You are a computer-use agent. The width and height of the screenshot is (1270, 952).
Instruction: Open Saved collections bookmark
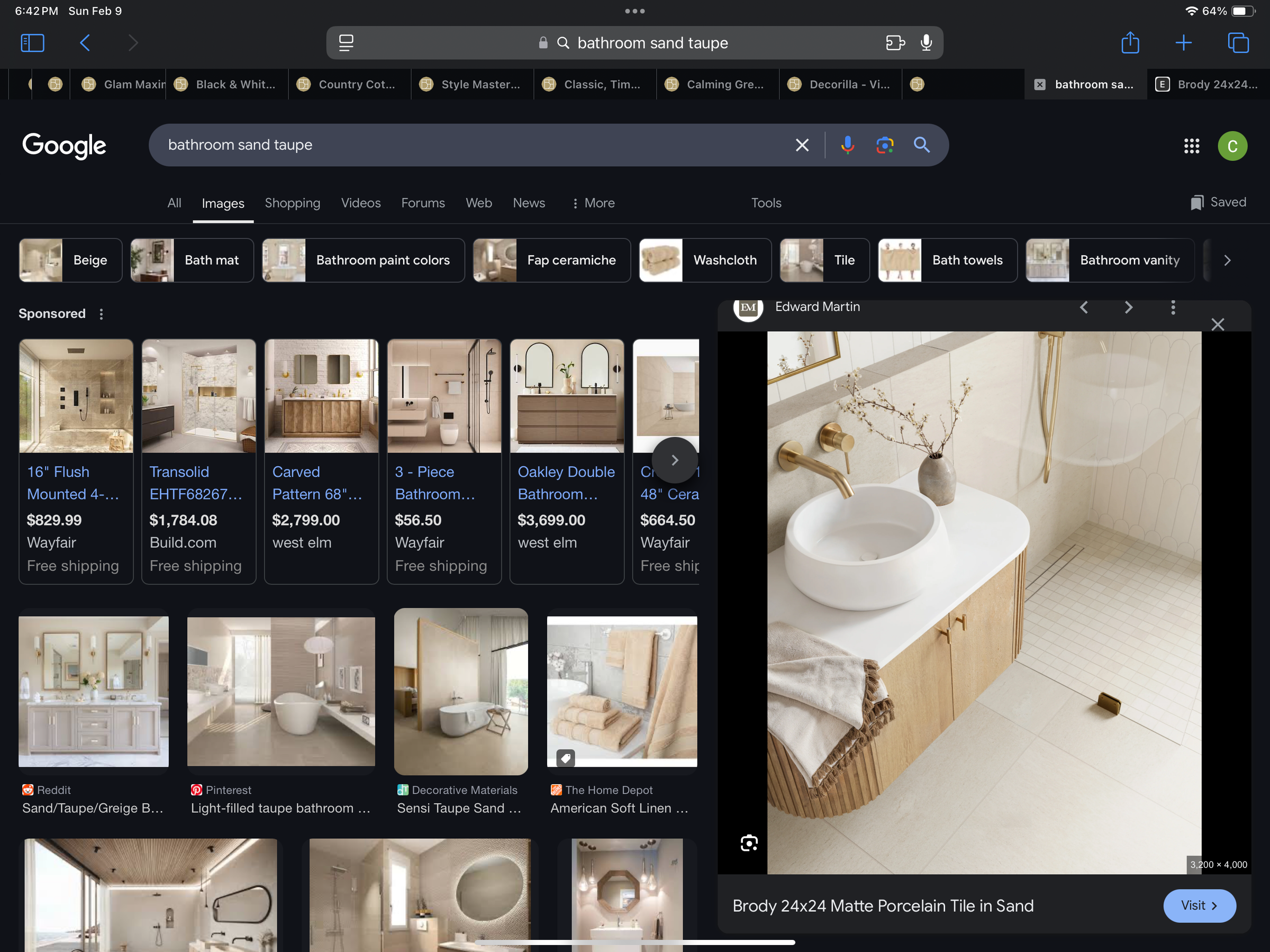coord(1218,202)
